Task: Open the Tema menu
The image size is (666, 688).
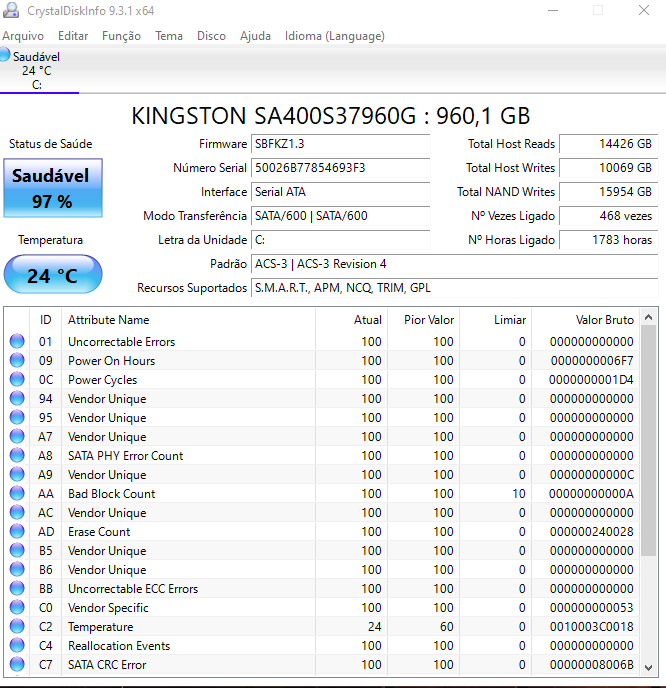Action: pos(168,36)
